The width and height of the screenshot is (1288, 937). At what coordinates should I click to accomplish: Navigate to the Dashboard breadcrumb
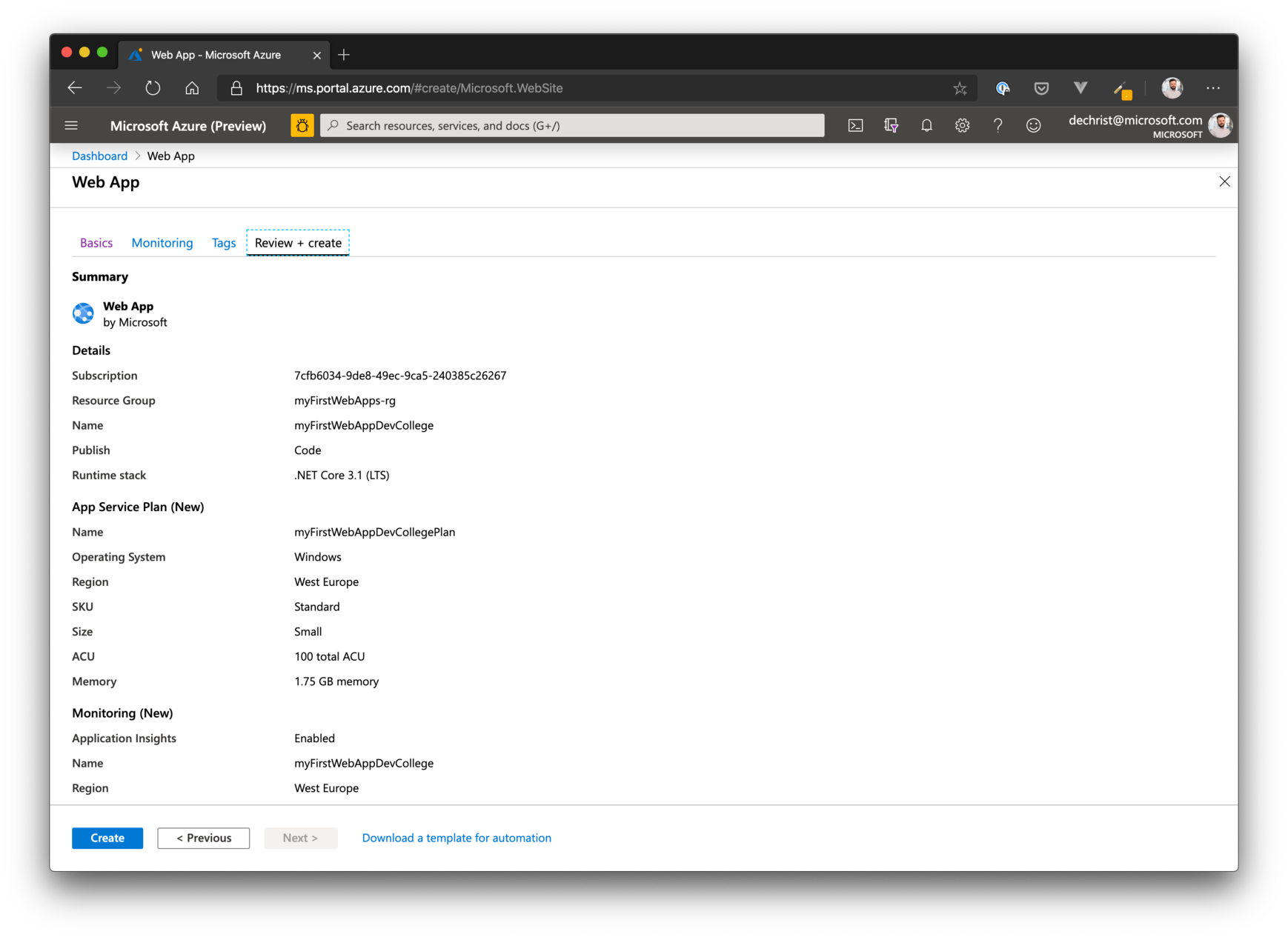tap(99, 156)
